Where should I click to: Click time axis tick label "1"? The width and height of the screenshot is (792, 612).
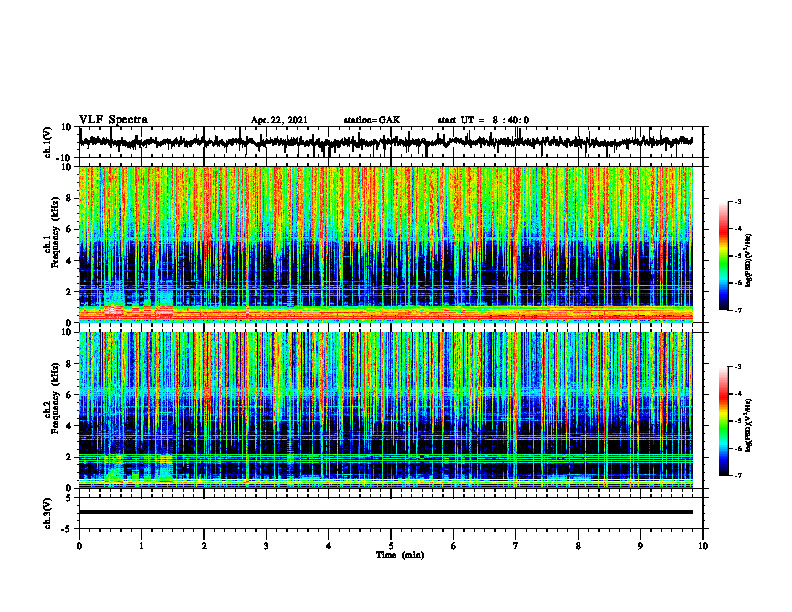(141, 546)
